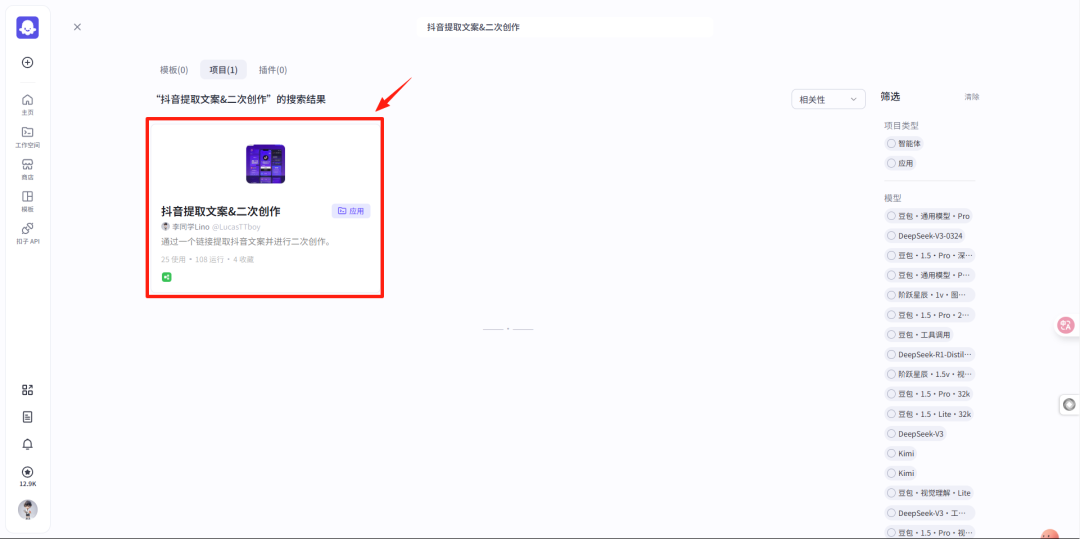Click the 模型 section label
This screenshot has height=539, width=1080.
(893, 198)
